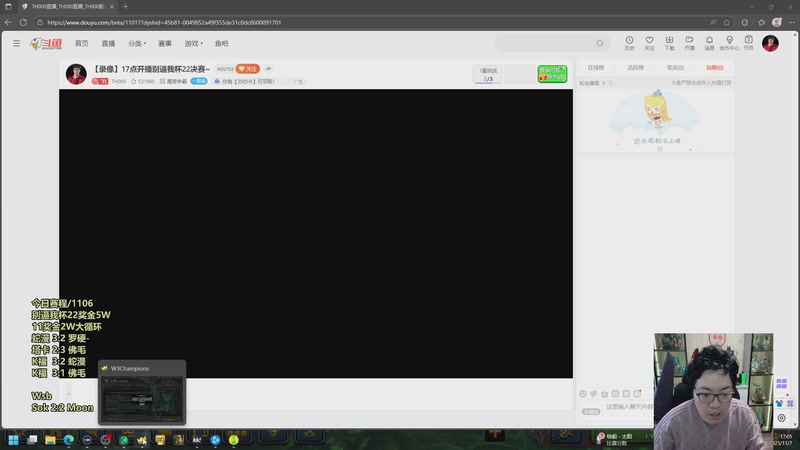Viewport: 800px width, 450px height.
Task: Open the 鱼吧 nav item
Action: pyautogui.click(x=221, y=43)
